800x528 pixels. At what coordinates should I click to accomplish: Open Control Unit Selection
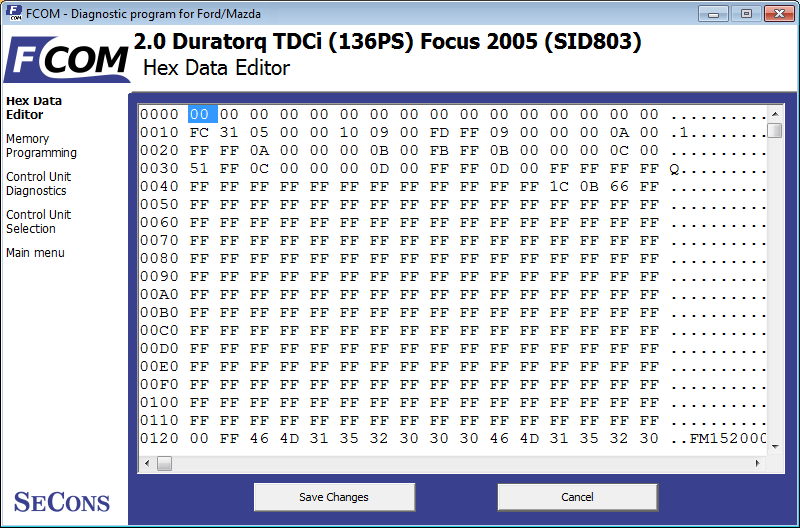click(x=38, y=221)
